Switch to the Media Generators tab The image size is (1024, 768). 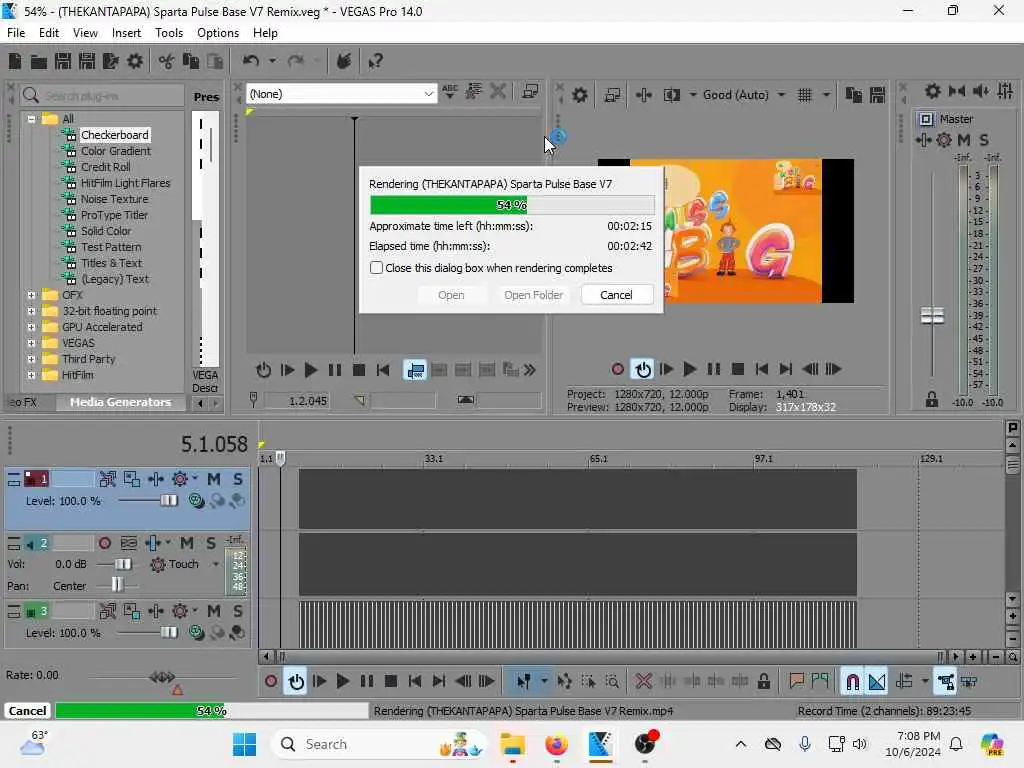coord(120,402)
